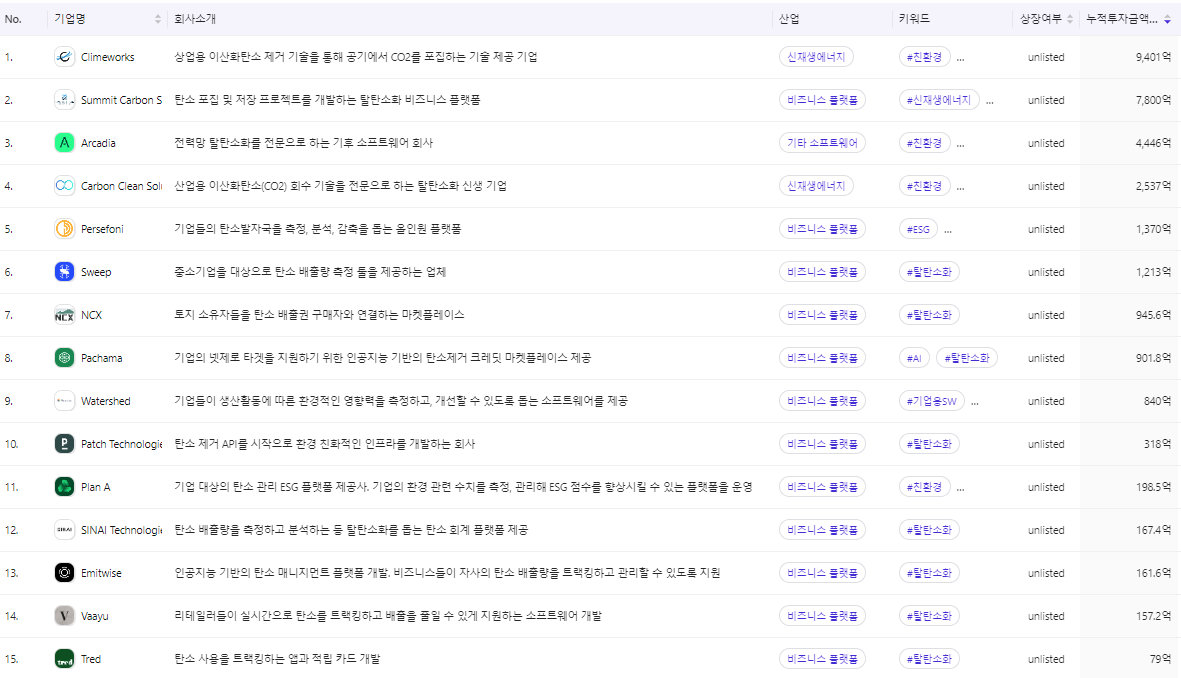The image size is (1181, 678).
Task: Click the 신재생에너지 industry tag for Climeworks
Action: coord(816,56)
